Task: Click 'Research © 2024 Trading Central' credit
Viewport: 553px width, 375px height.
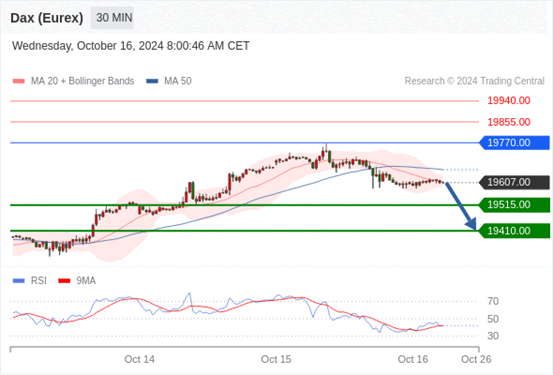Action: click(474, 81)
